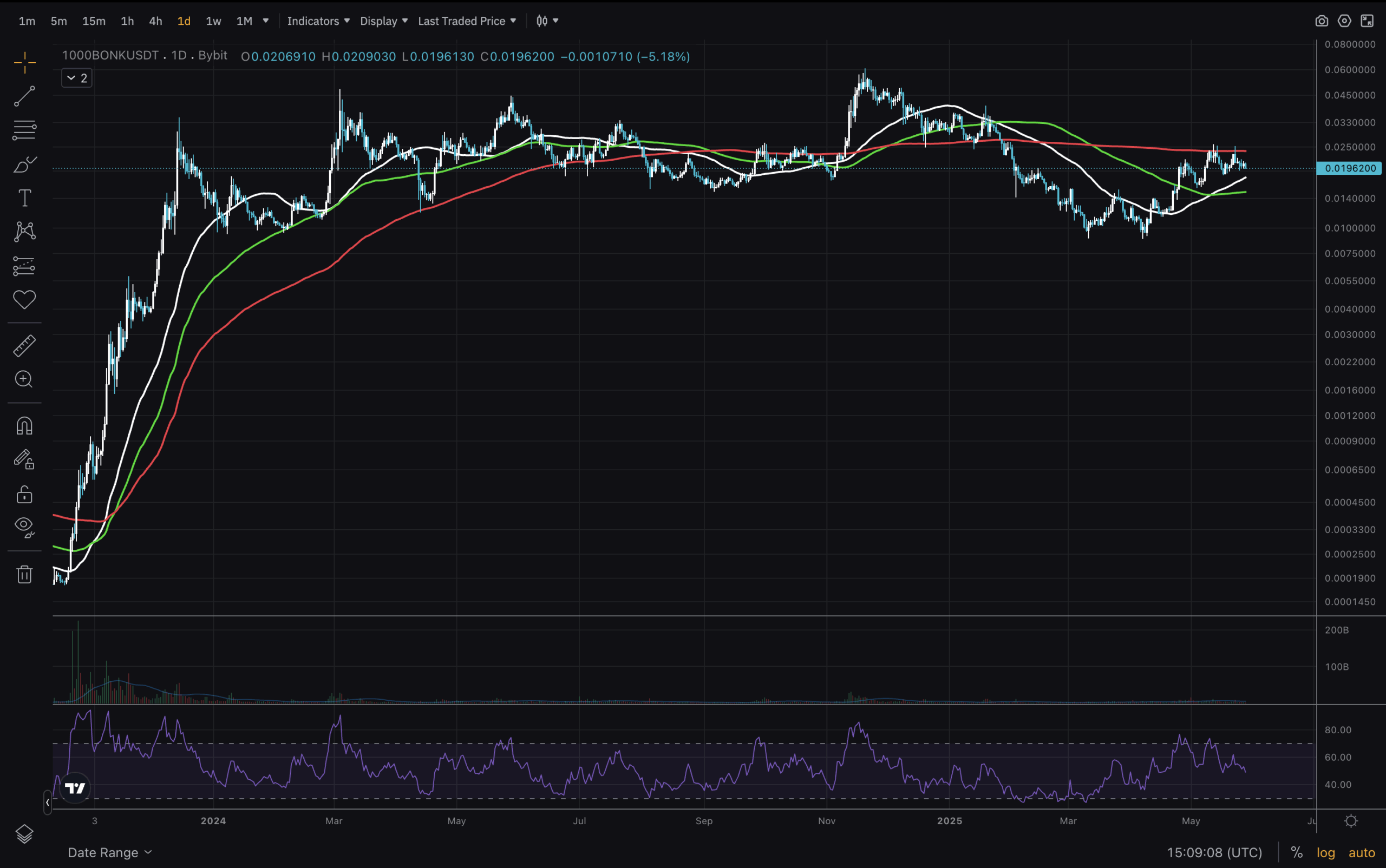Click the TradingView logo watermark

(75, 788)
